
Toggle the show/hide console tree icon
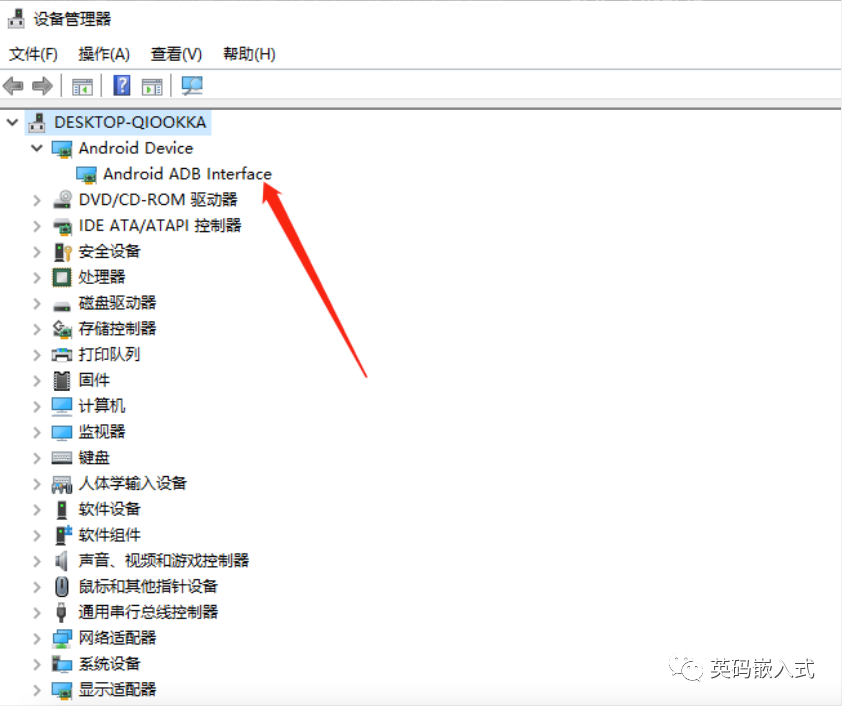(82, 85)
